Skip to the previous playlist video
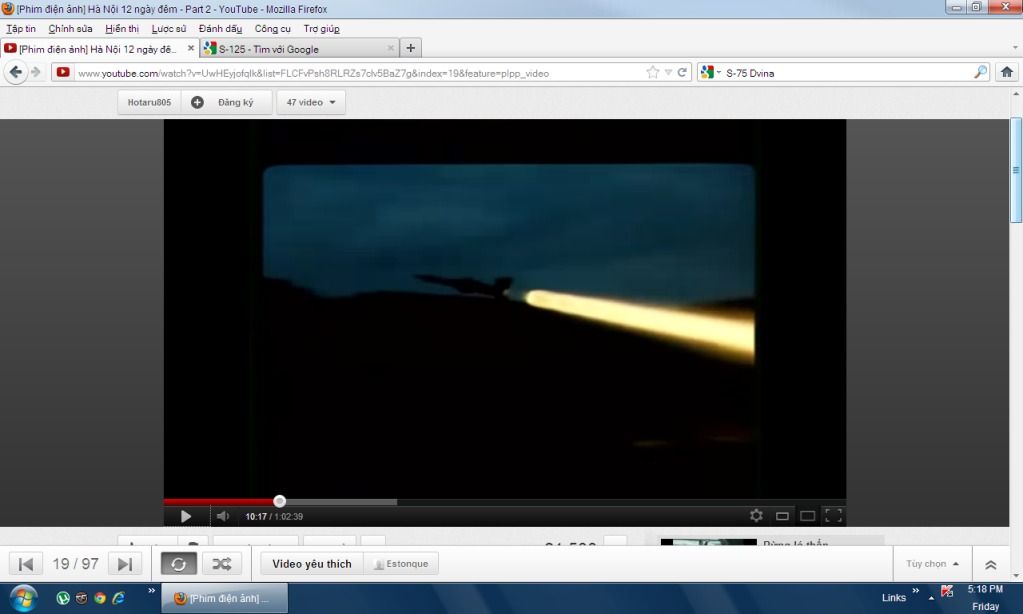This screenshot has width=1023, height=614. click(x=26, y=564)
